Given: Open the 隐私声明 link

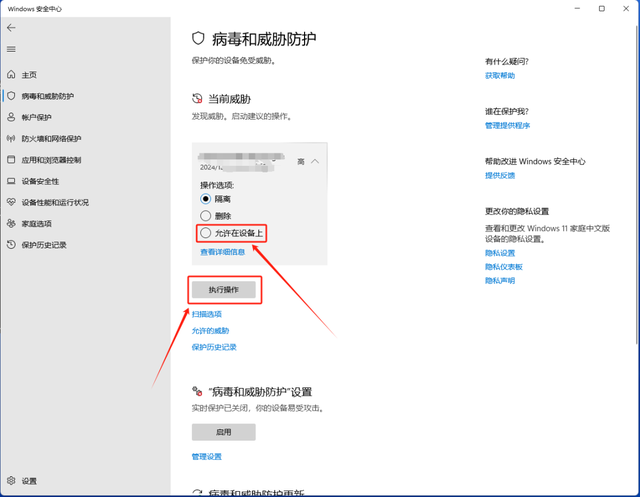Looking at the screenshot, I should tap(500, 281).
